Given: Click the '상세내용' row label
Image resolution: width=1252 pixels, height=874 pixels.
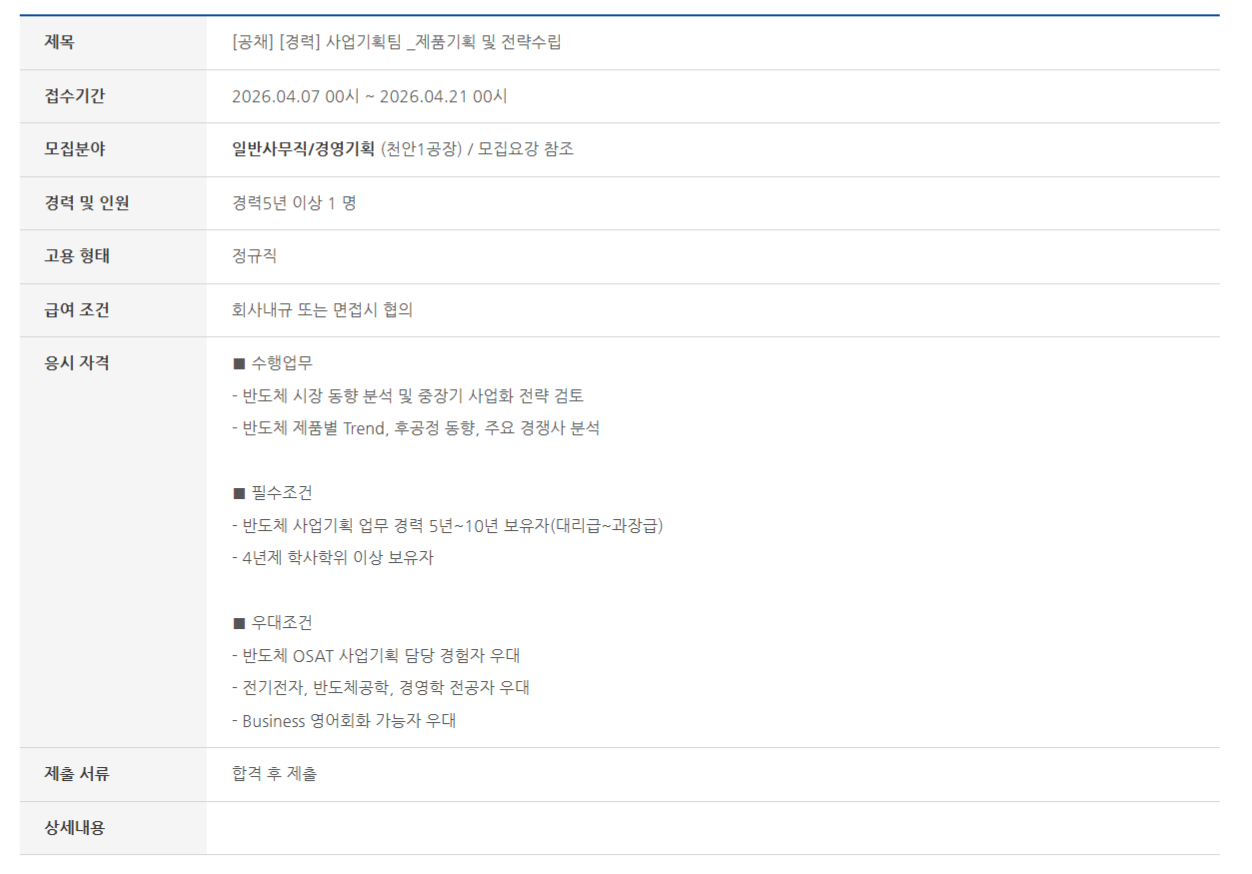Looking at the screenshot, I should point(74,827).
